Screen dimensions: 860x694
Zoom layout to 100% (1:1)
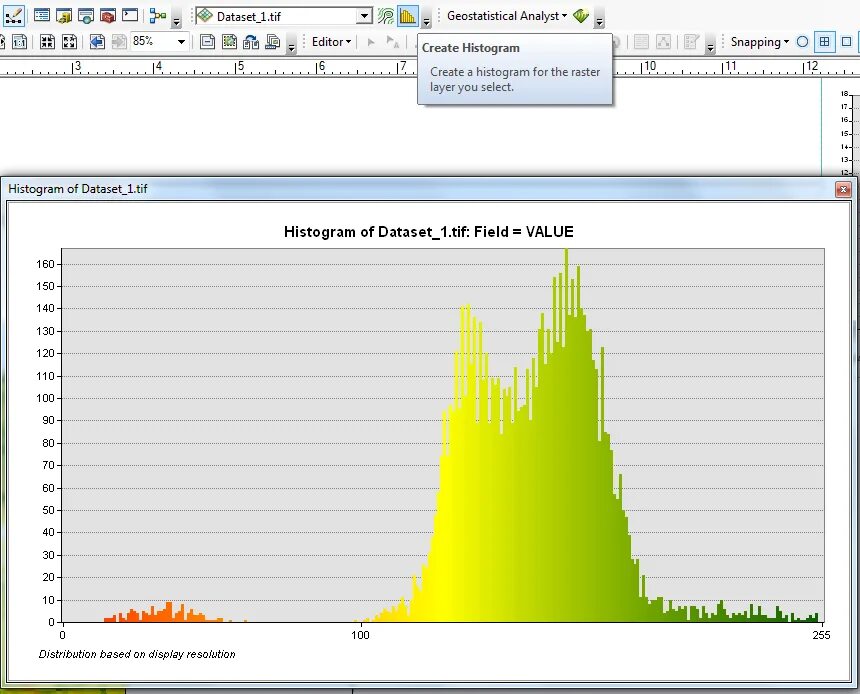click(20, 42)
